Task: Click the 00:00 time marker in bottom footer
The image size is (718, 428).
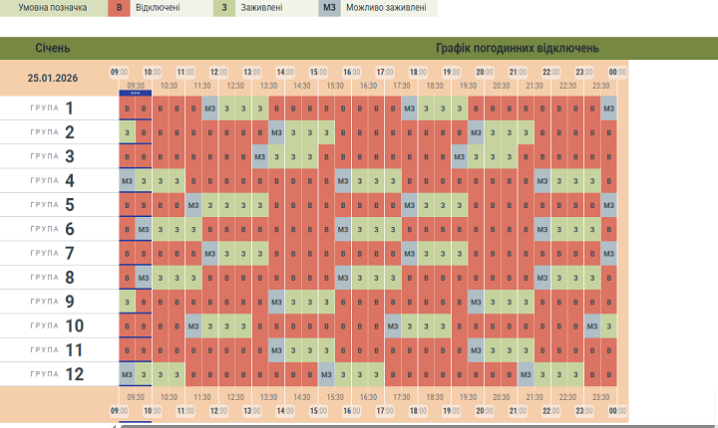Action: click(617, 410)
